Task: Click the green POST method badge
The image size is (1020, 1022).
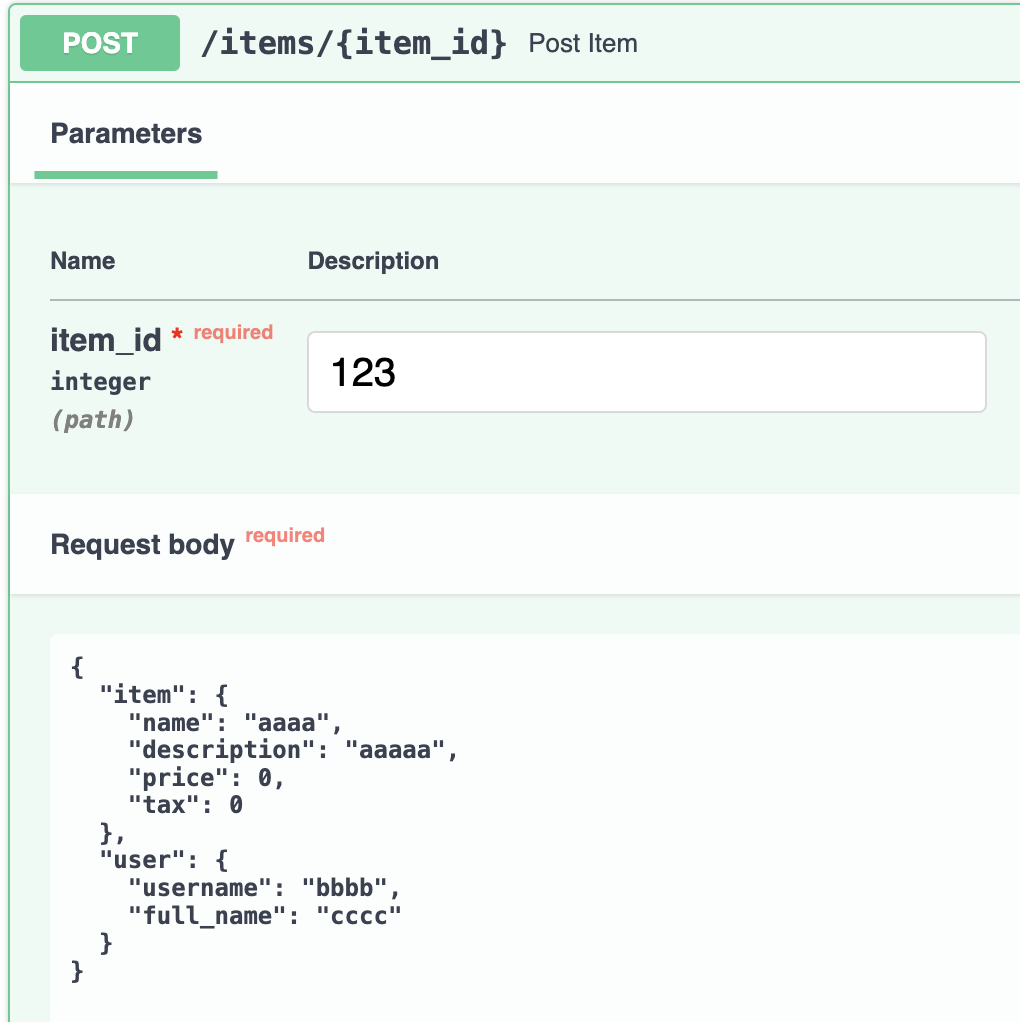Action: point(100,43)
